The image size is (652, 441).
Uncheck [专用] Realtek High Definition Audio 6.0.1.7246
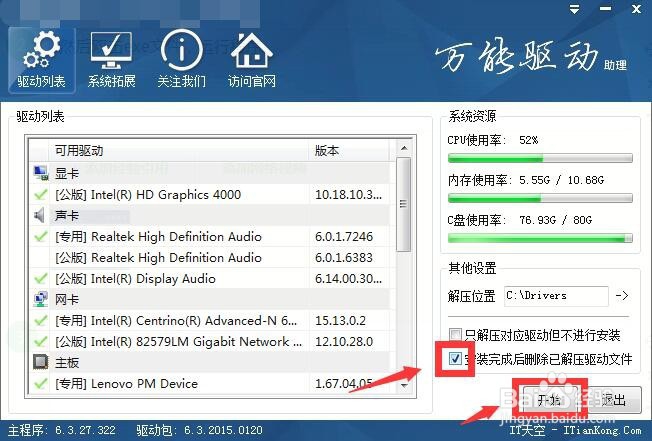point(40,237)
